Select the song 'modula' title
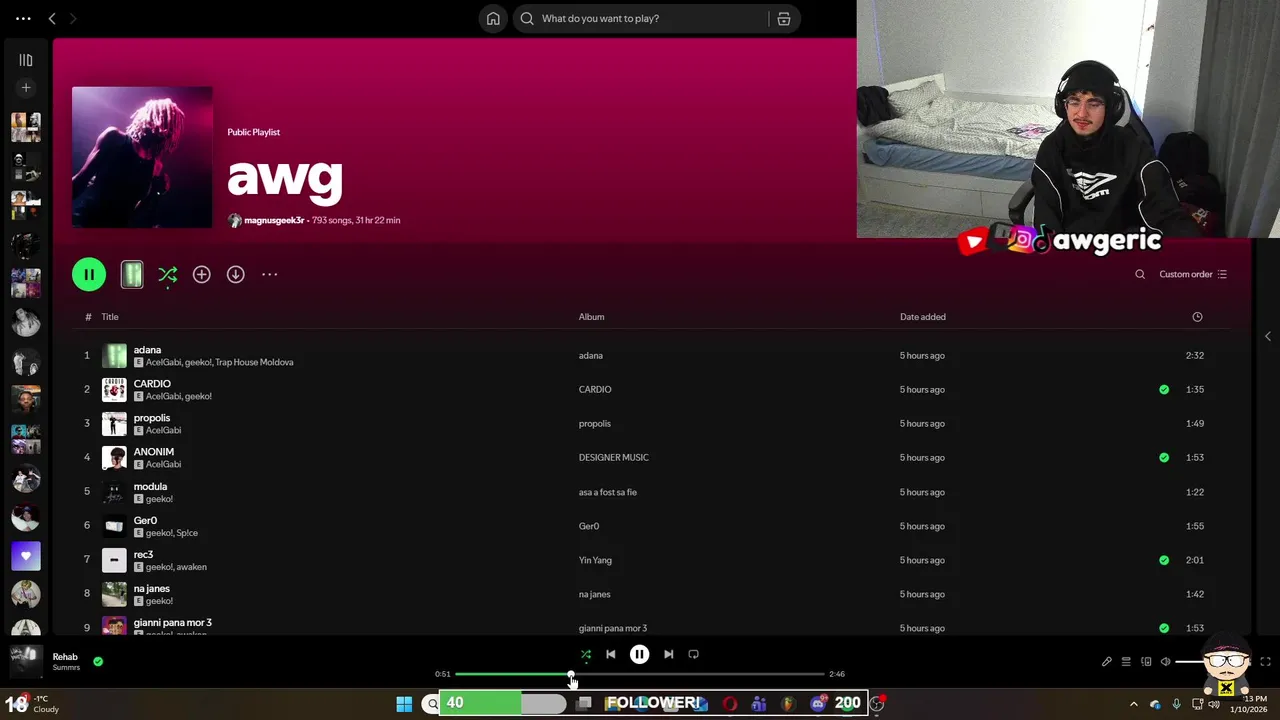 click(x=150, y=486)
